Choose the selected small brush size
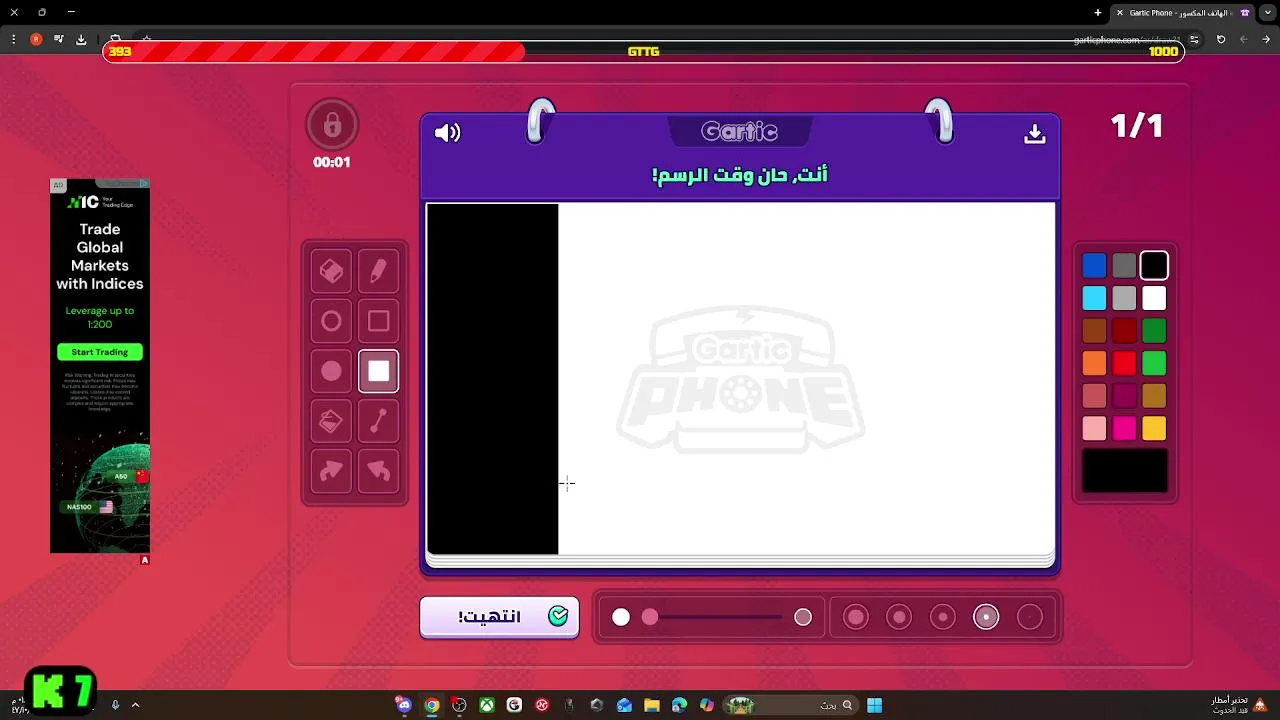 pyautogui.click(x=986, y=617)
